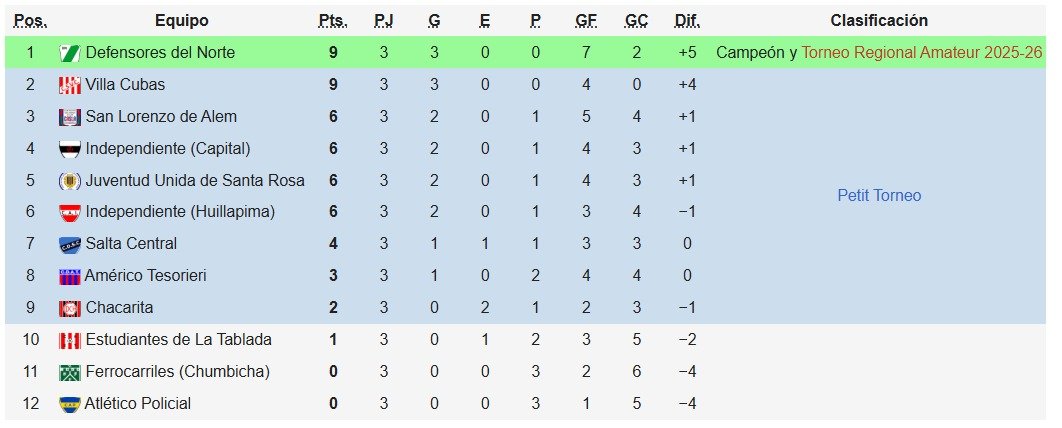Click Juventud Unida de Santa Rosa badge
This screenshot has width=1062, height=428.
tap(70, 181)
